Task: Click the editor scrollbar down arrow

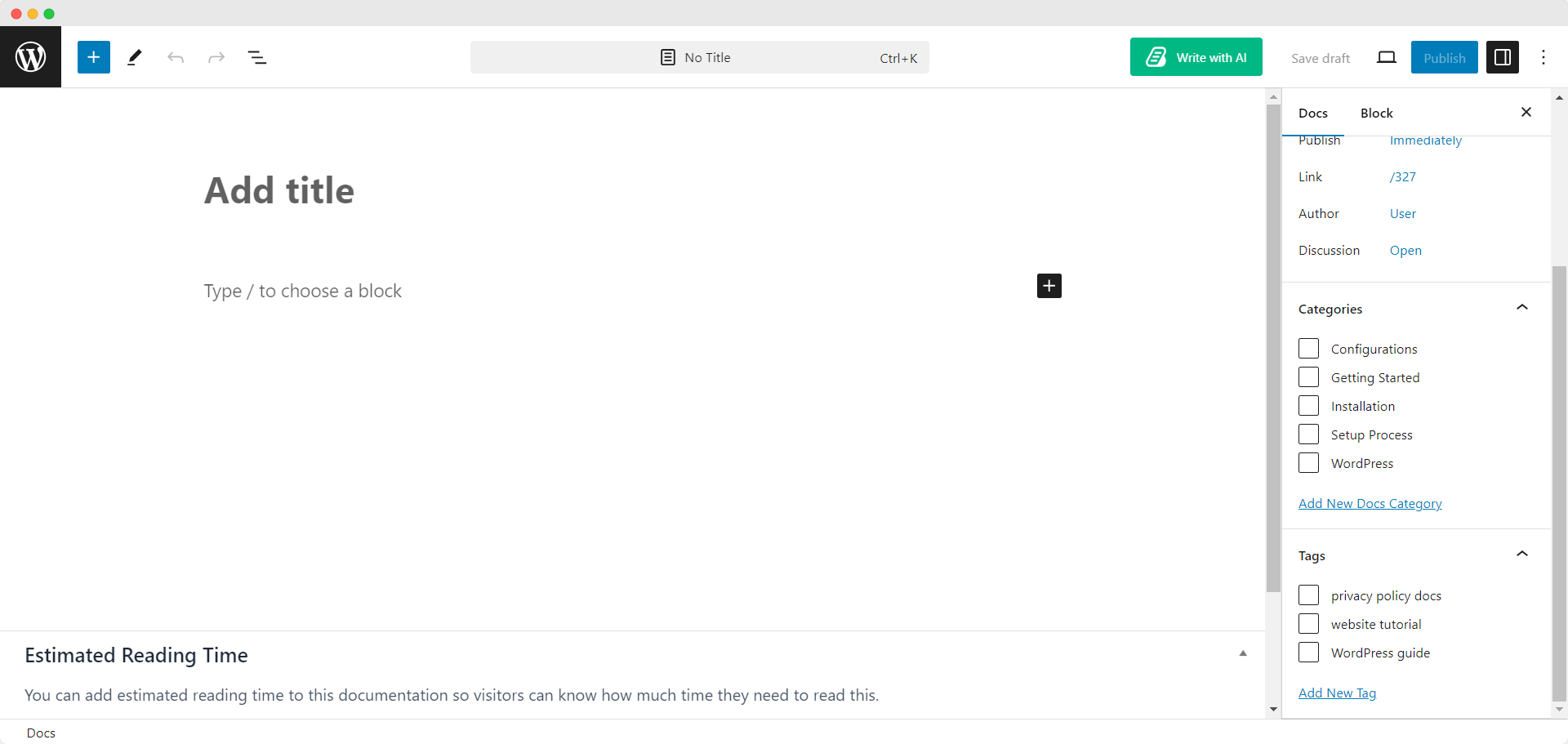Action: pos(1273,710)
